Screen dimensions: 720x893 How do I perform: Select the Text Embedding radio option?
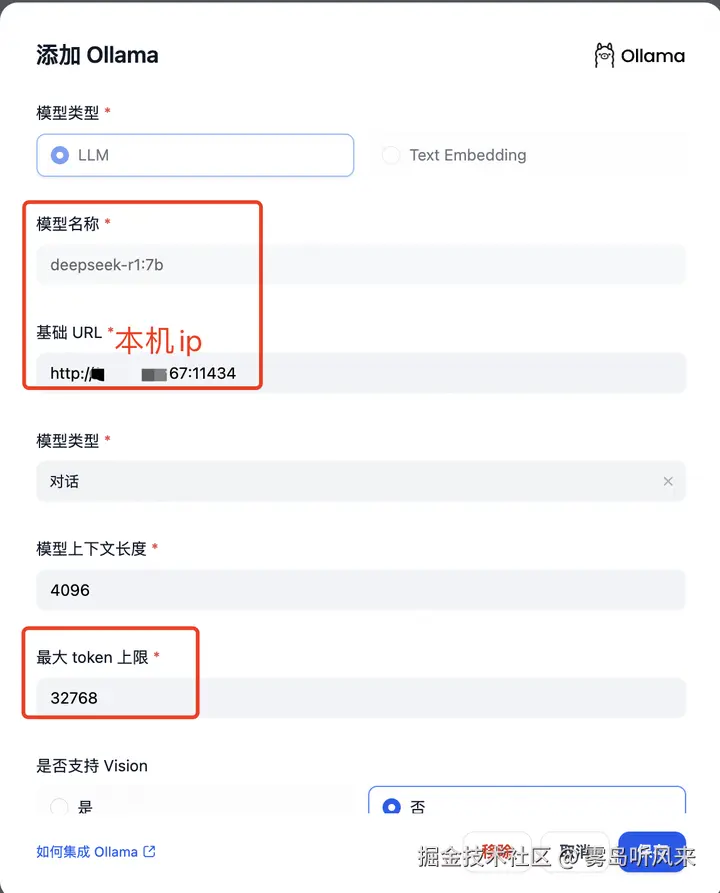pos(389,155)
